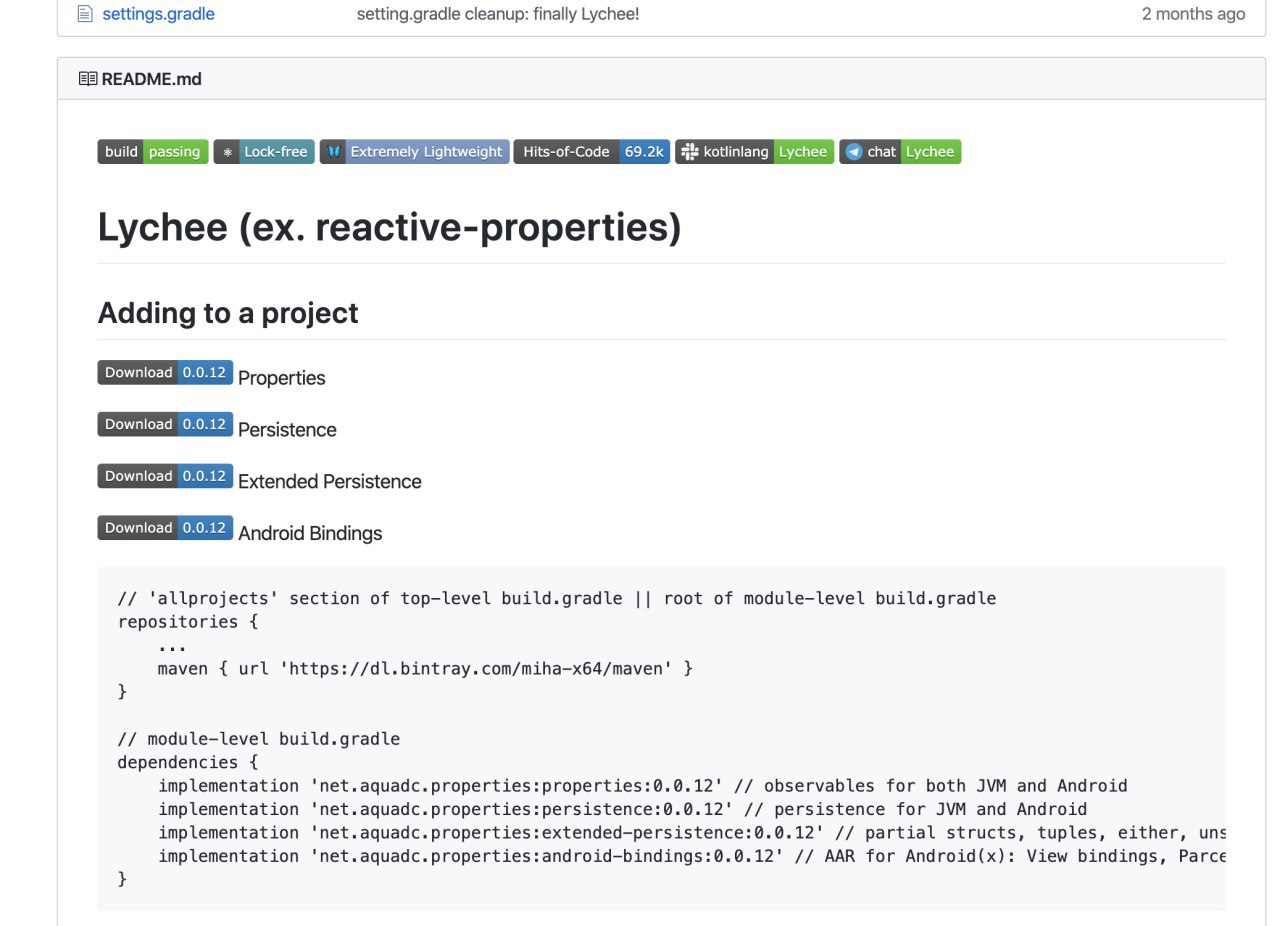The image size is (1280, 926).
Task: Click the properties:persistence:0.0.12 implementation line
Action: pos(622,809)
